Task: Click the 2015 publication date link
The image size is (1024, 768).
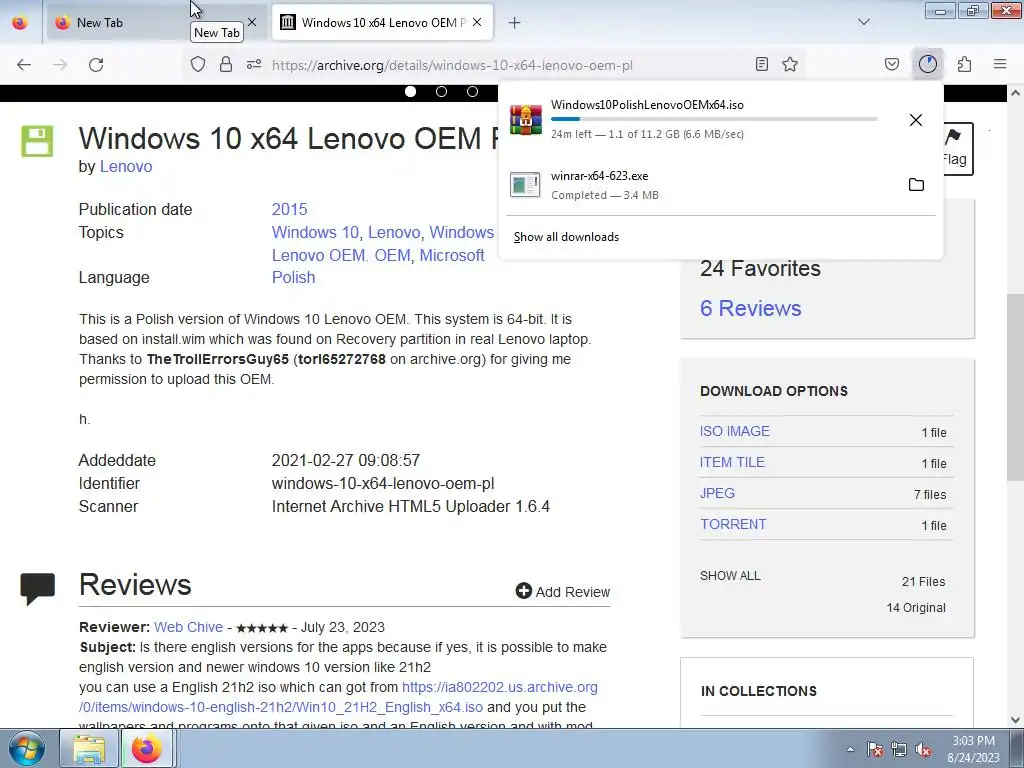Action: 289,209
